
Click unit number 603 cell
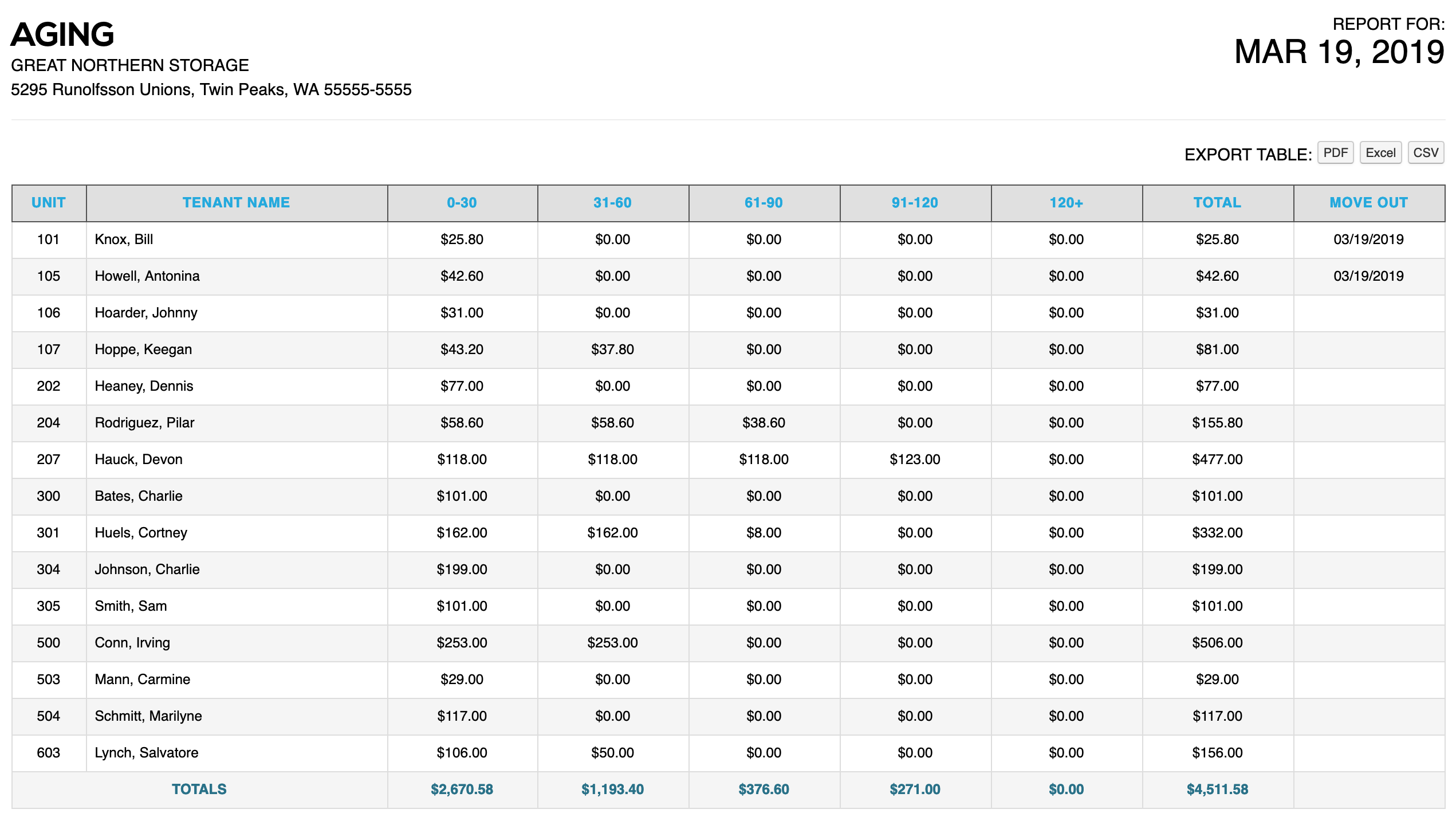coord(49,753)
